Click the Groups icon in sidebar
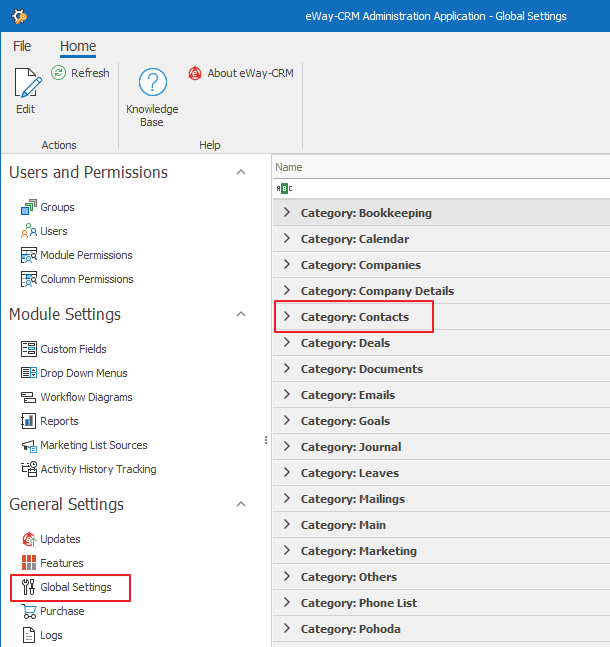Viewport: 610px width, 647px height. click(28, 207)
